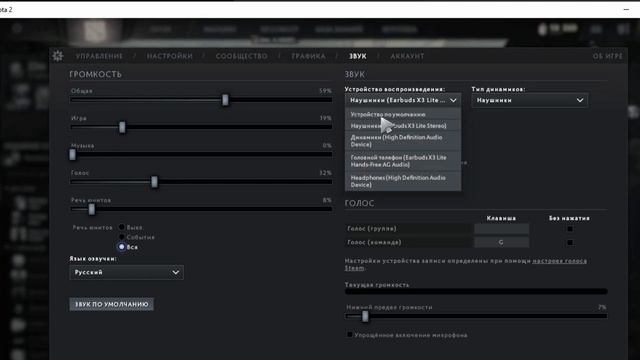Click the Общая volume slider handle
This screenshot has height=360, width=640.
point(225,100)
